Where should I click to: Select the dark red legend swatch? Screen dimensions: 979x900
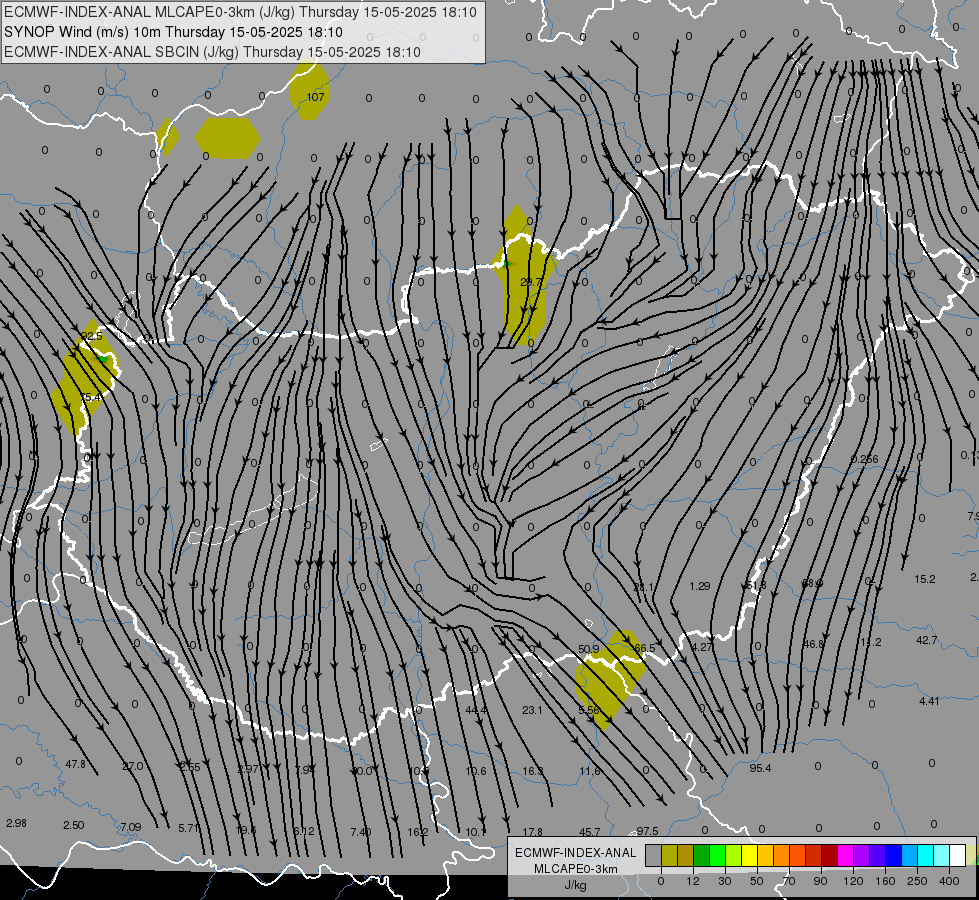coord(829,856)
